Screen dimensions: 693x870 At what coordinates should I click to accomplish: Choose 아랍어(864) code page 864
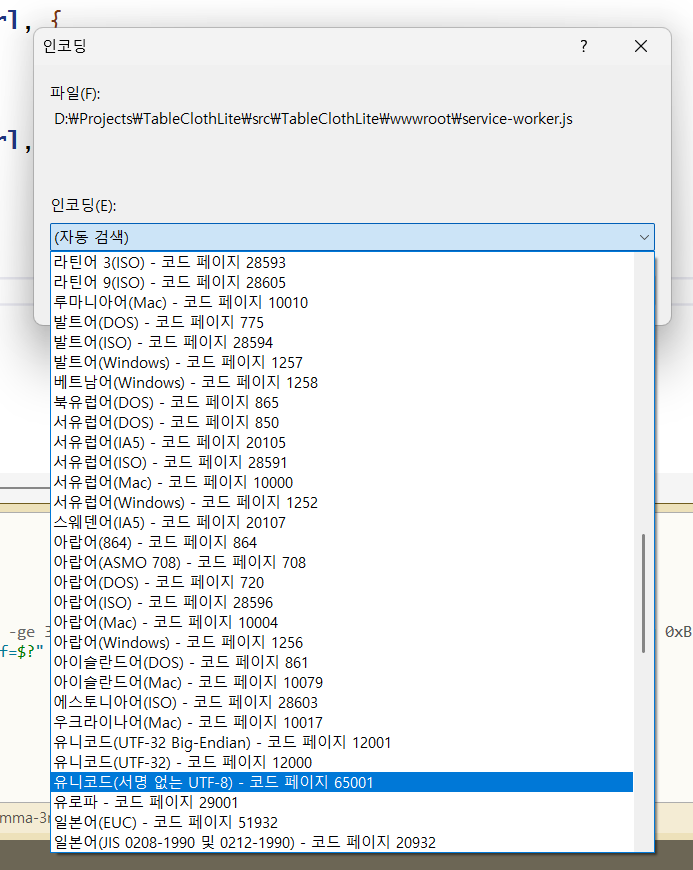tap(342, 542)
